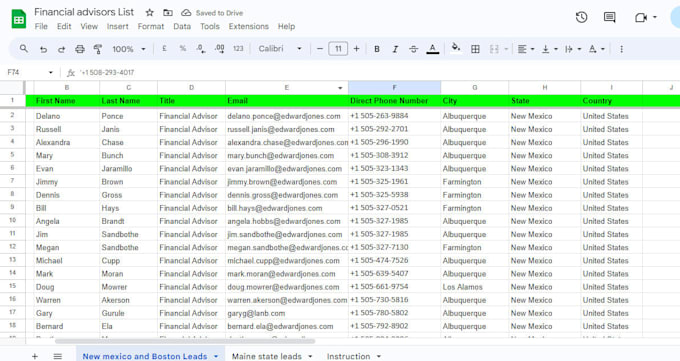
Task: Open the Insert menu
Action: [x=118, y=26]
